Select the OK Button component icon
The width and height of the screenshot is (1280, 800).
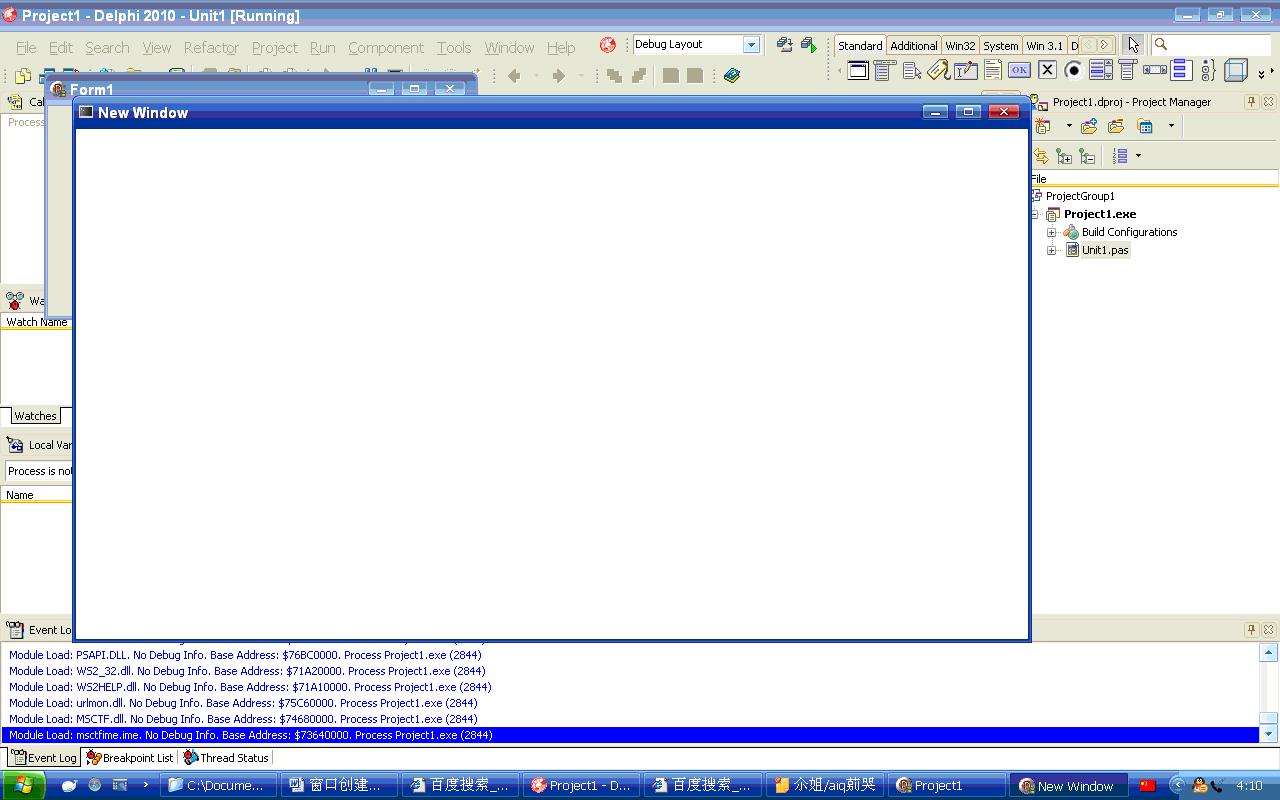[x=1019, y=70]
